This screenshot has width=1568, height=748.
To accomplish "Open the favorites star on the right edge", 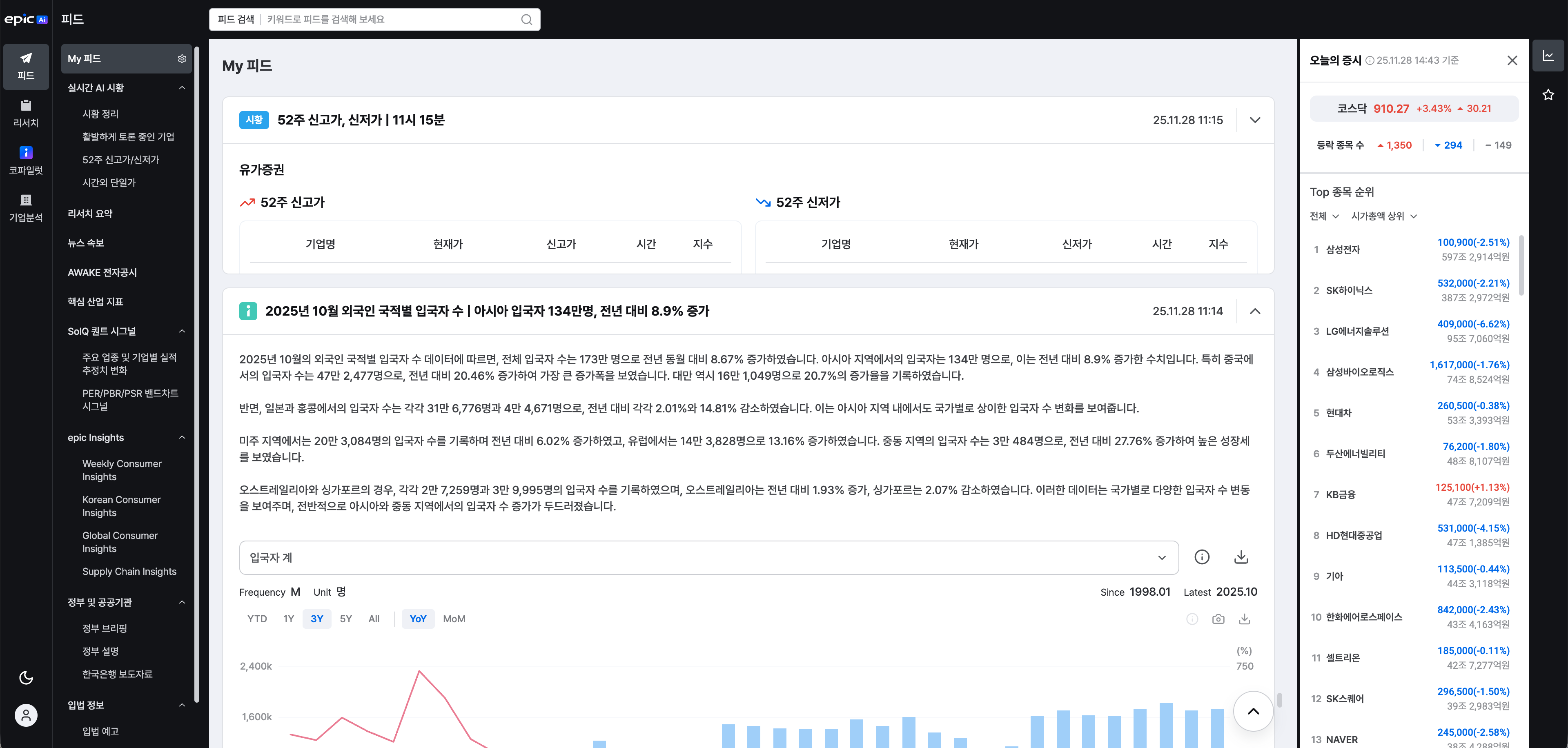I will [x=1549, y=94].
